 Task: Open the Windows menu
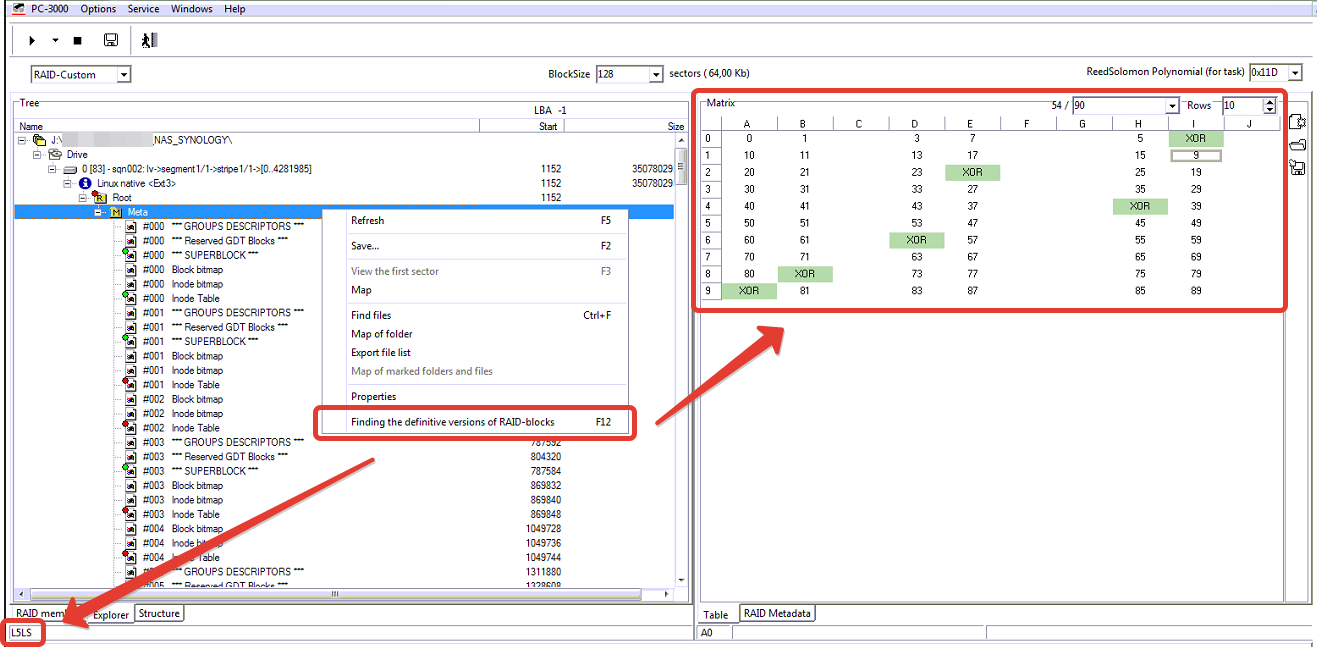tap(191, 9)
